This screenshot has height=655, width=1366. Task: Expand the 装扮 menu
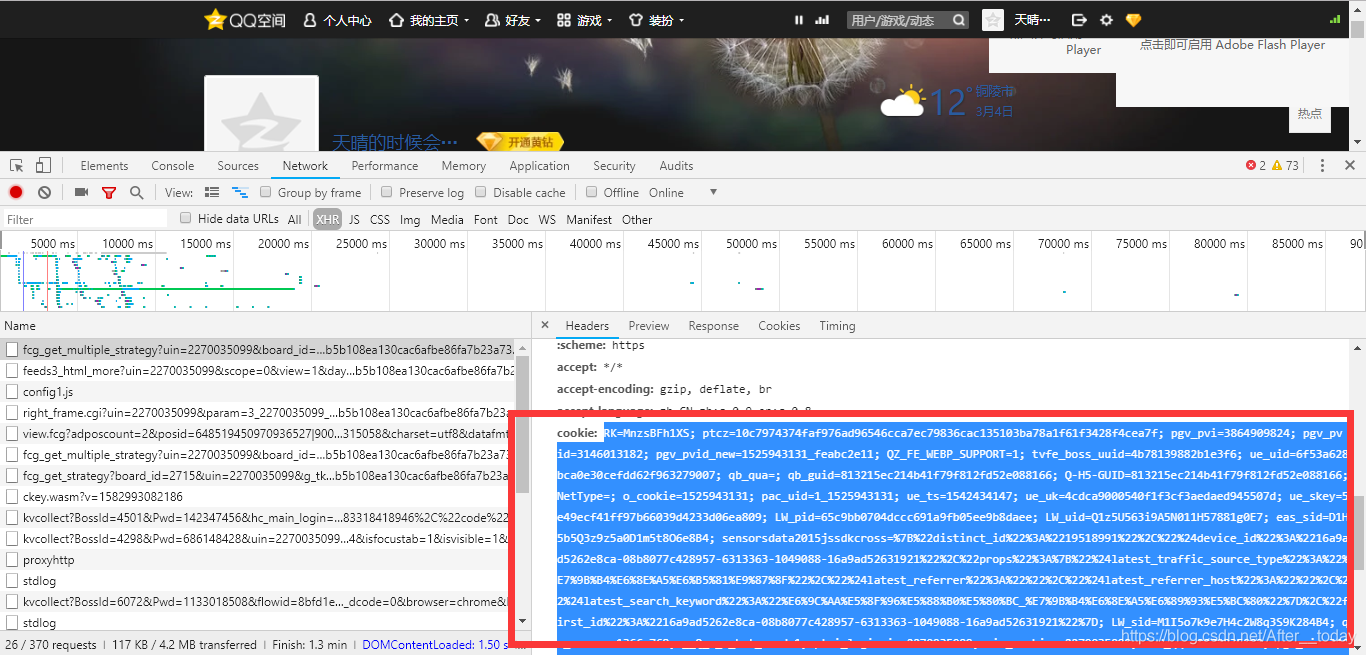tap(656, 20)
